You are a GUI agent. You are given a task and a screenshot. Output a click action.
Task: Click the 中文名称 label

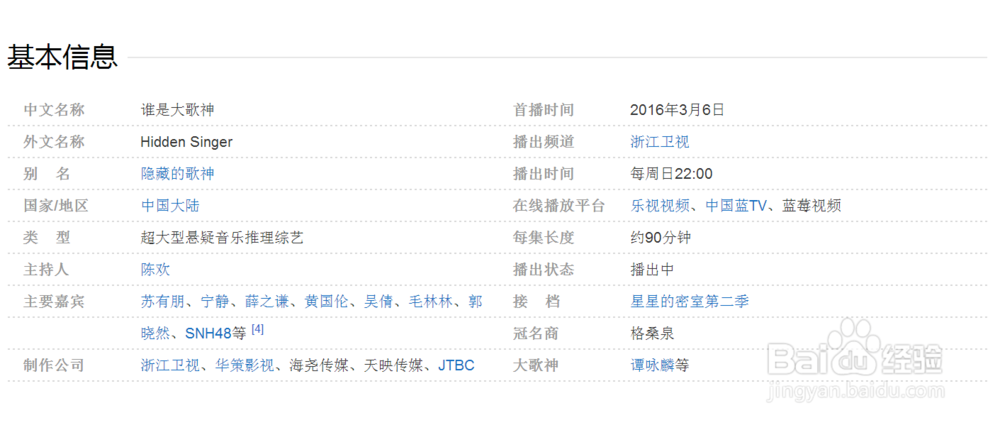click(54, 110)
